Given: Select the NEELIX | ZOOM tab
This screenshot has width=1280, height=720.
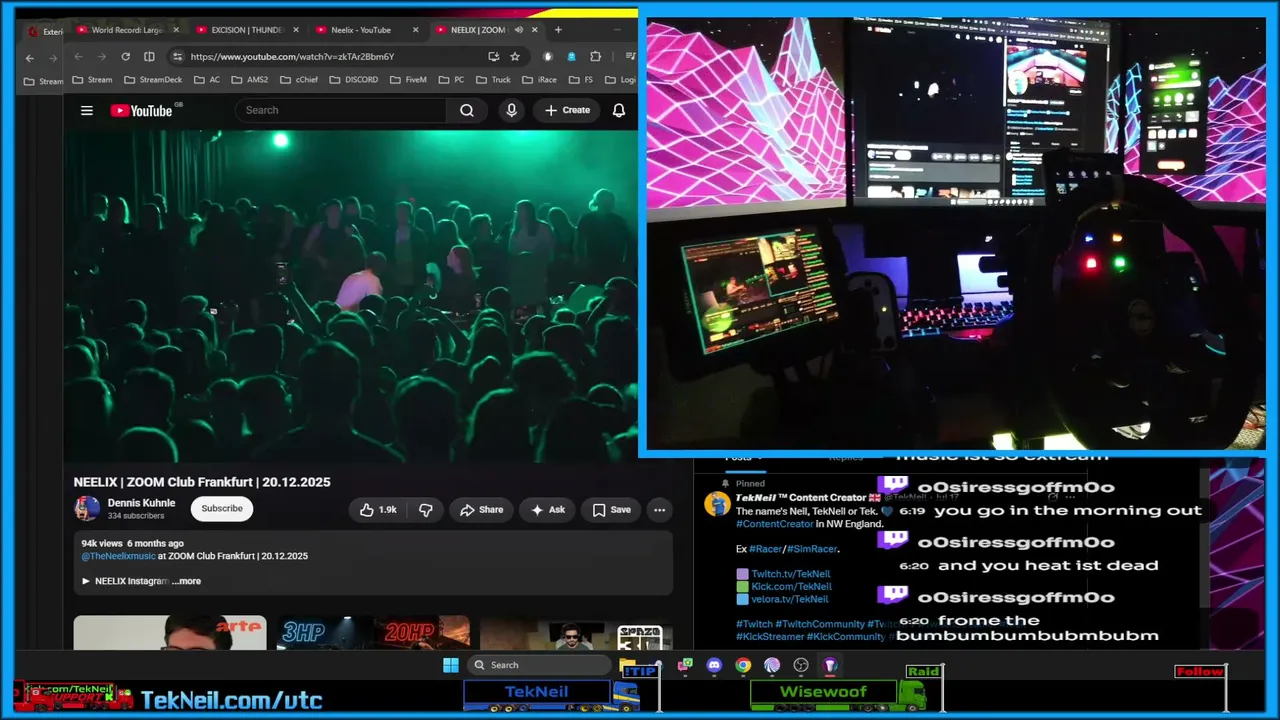Looking at the screenshot, I should click(x=486, y=30).
